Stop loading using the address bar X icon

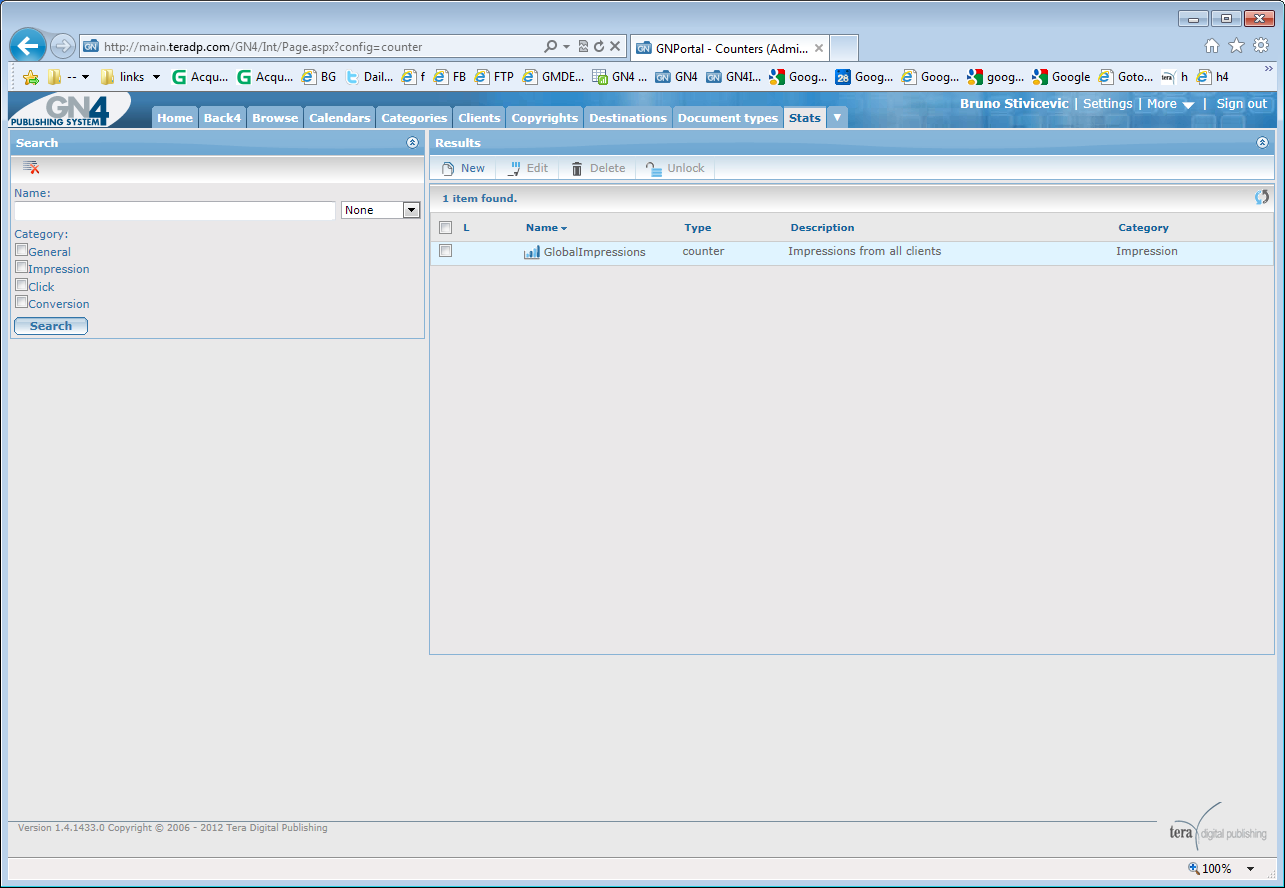pos(615,47)
